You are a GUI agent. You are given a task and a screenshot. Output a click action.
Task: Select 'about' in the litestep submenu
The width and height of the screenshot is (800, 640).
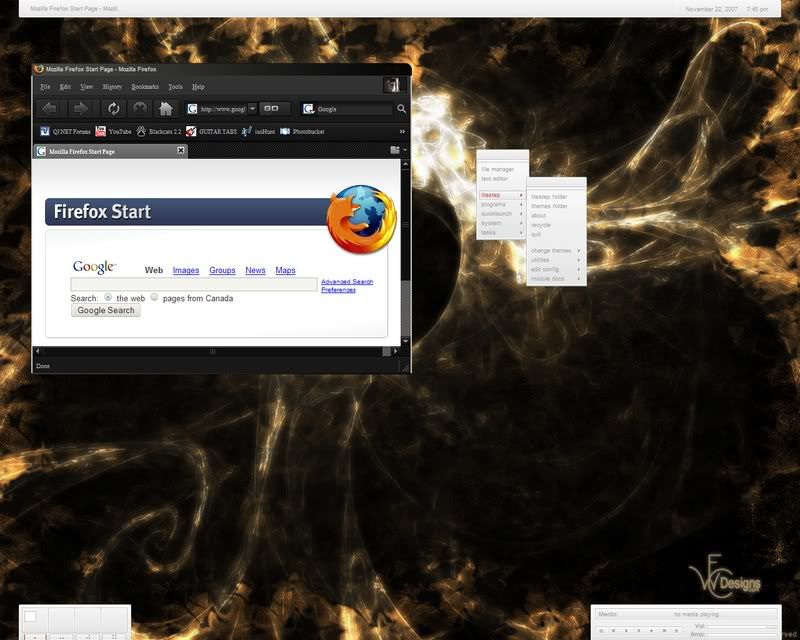tap(538, 215)
